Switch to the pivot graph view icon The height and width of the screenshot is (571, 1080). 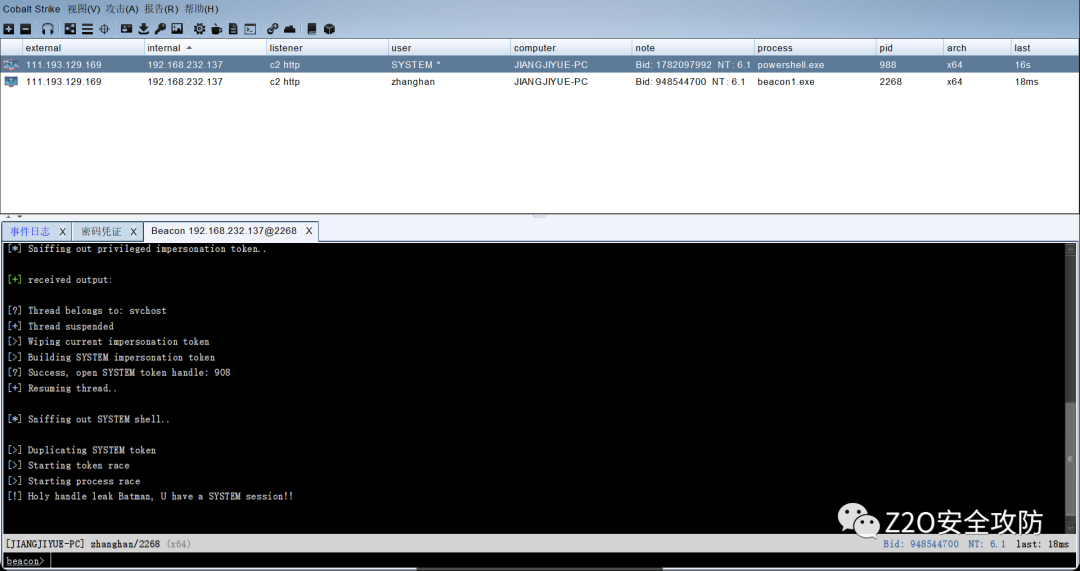tap(70, 29)
